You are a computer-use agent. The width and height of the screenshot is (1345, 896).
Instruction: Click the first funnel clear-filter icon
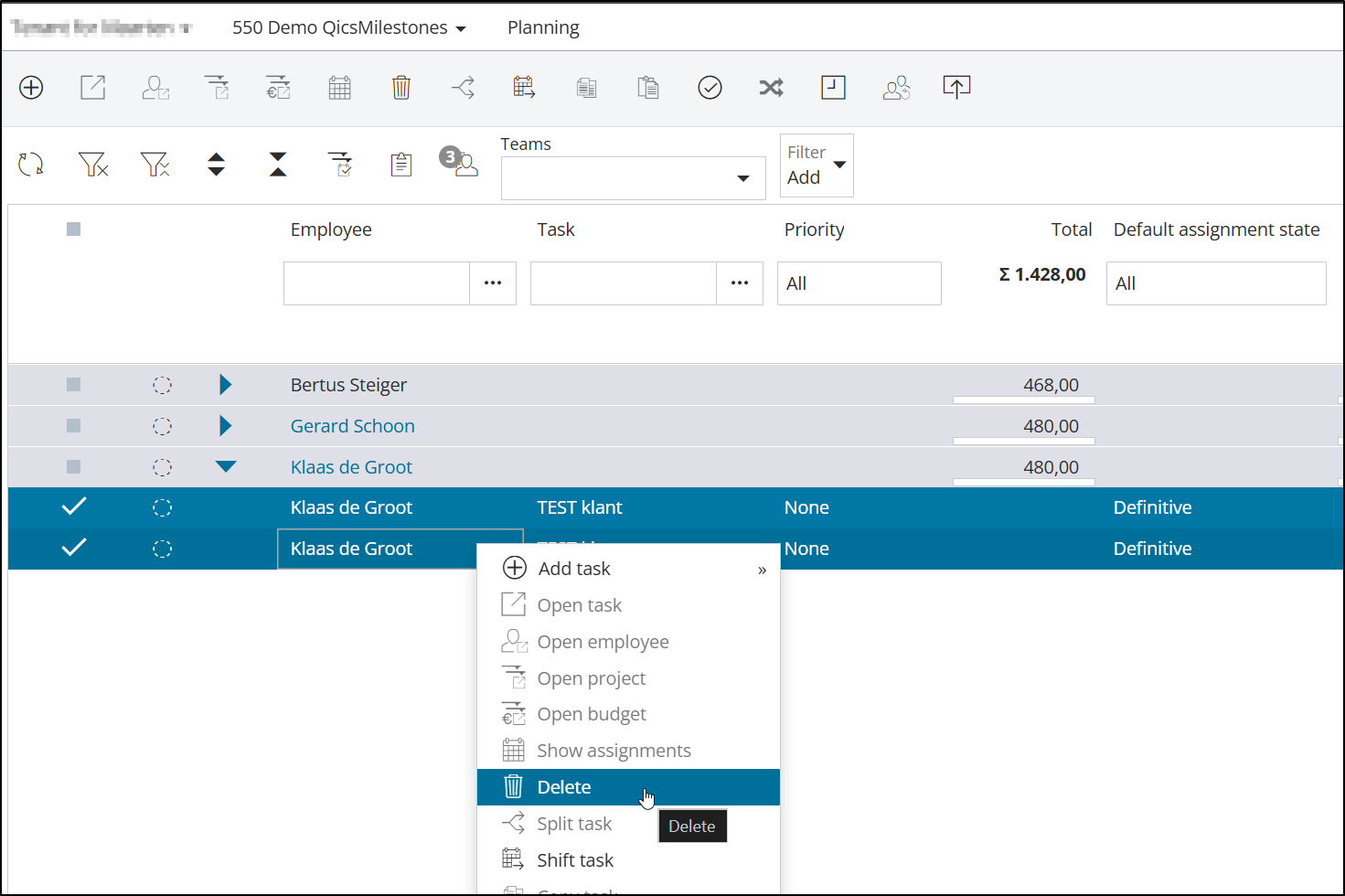click(93, 165)
